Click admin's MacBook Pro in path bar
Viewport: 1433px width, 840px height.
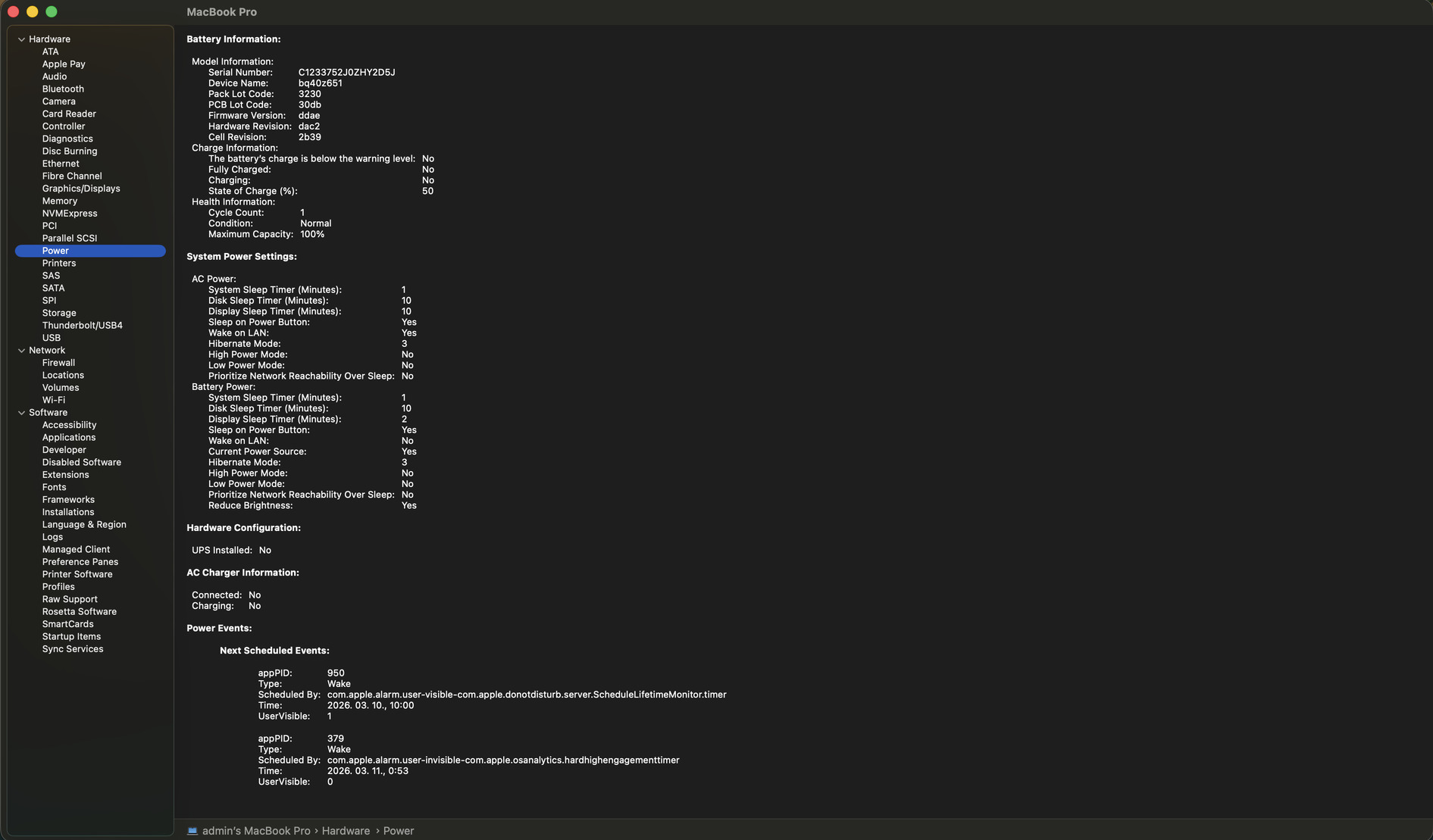tap(256, 831)
